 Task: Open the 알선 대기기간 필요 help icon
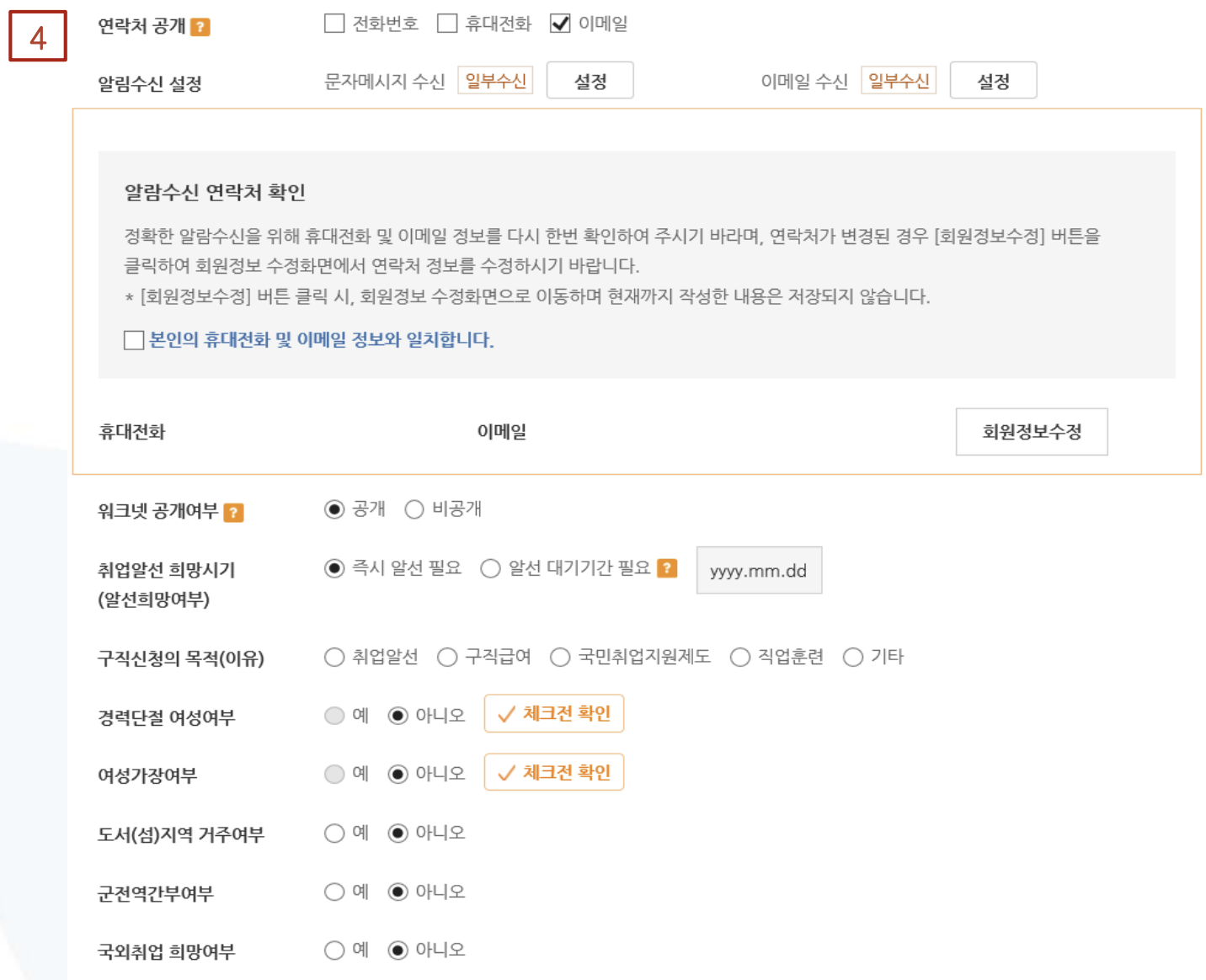pyautogui.click(x=667, y=568)
